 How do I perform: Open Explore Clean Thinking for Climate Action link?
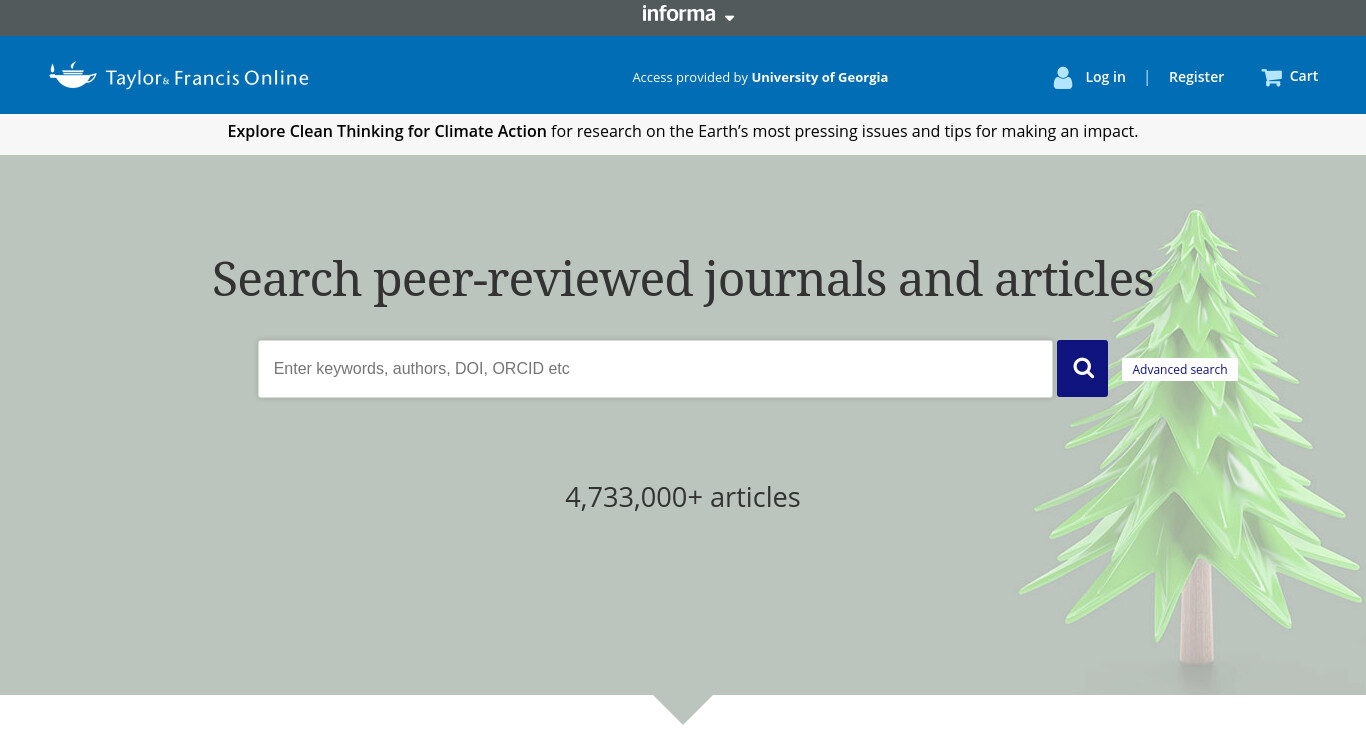tap(387, 131)
